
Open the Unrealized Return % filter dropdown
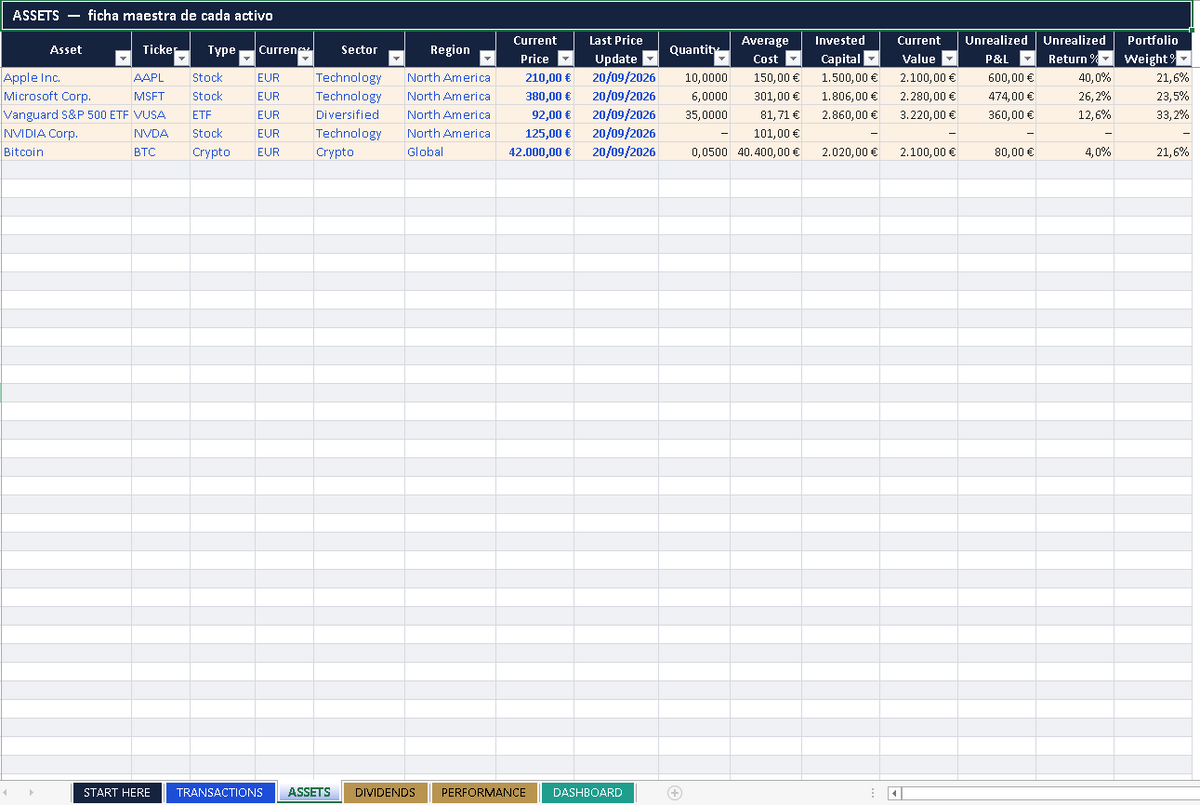pos(1105,59)
